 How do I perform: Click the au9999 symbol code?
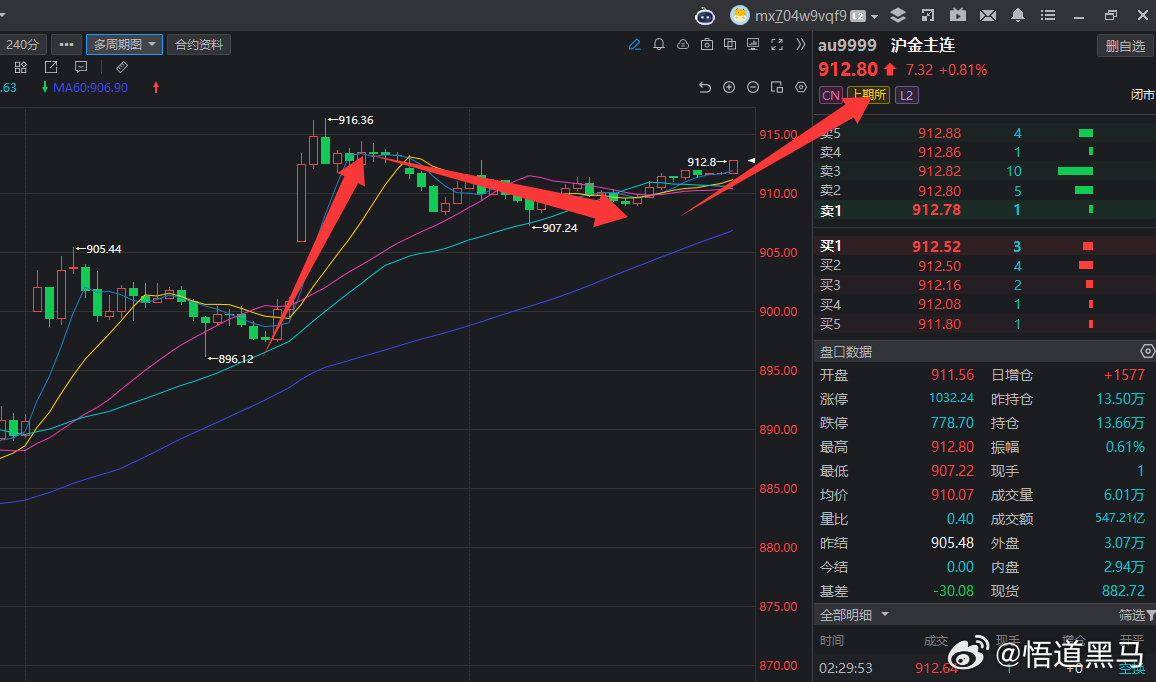coord(847,45)
